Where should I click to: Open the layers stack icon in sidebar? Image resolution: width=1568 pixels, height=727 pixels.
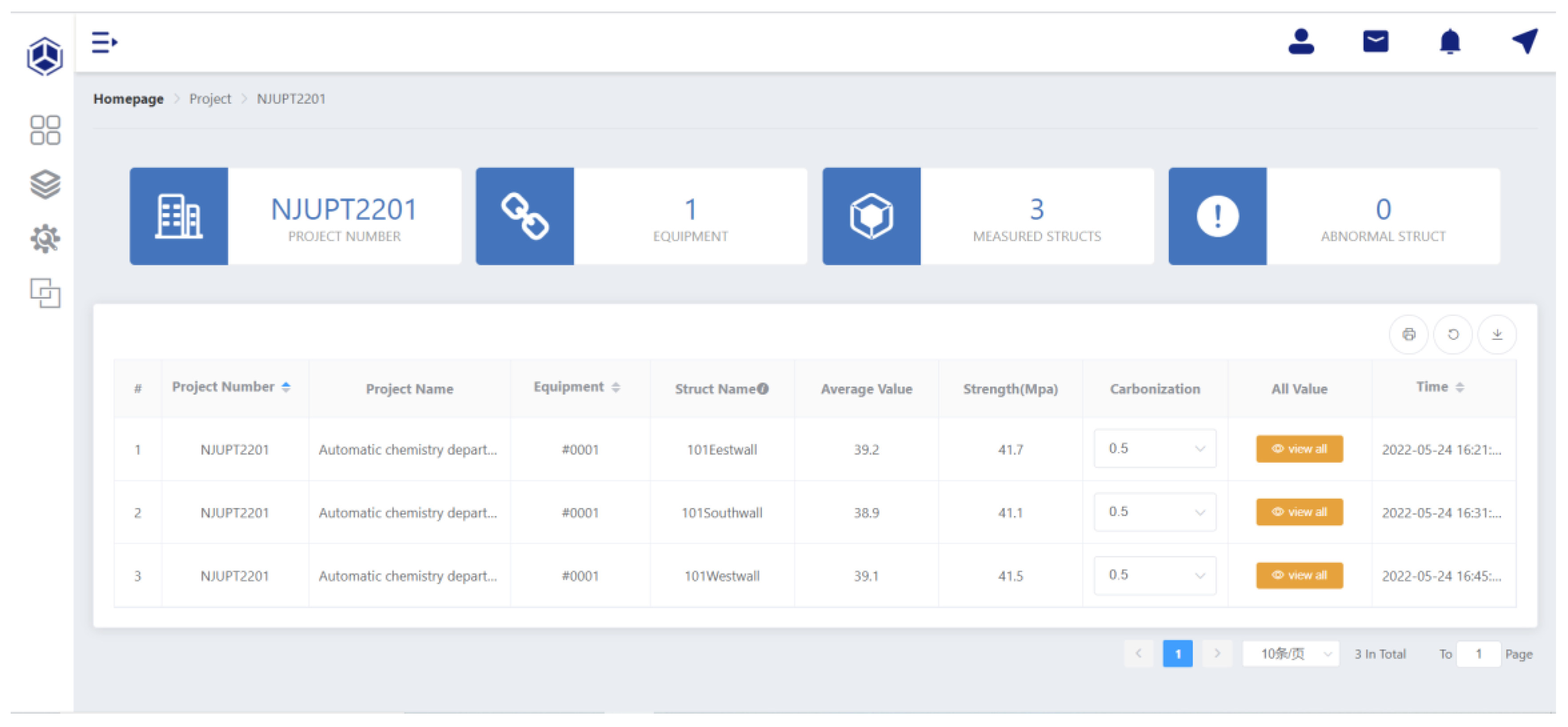coord(45,184)
